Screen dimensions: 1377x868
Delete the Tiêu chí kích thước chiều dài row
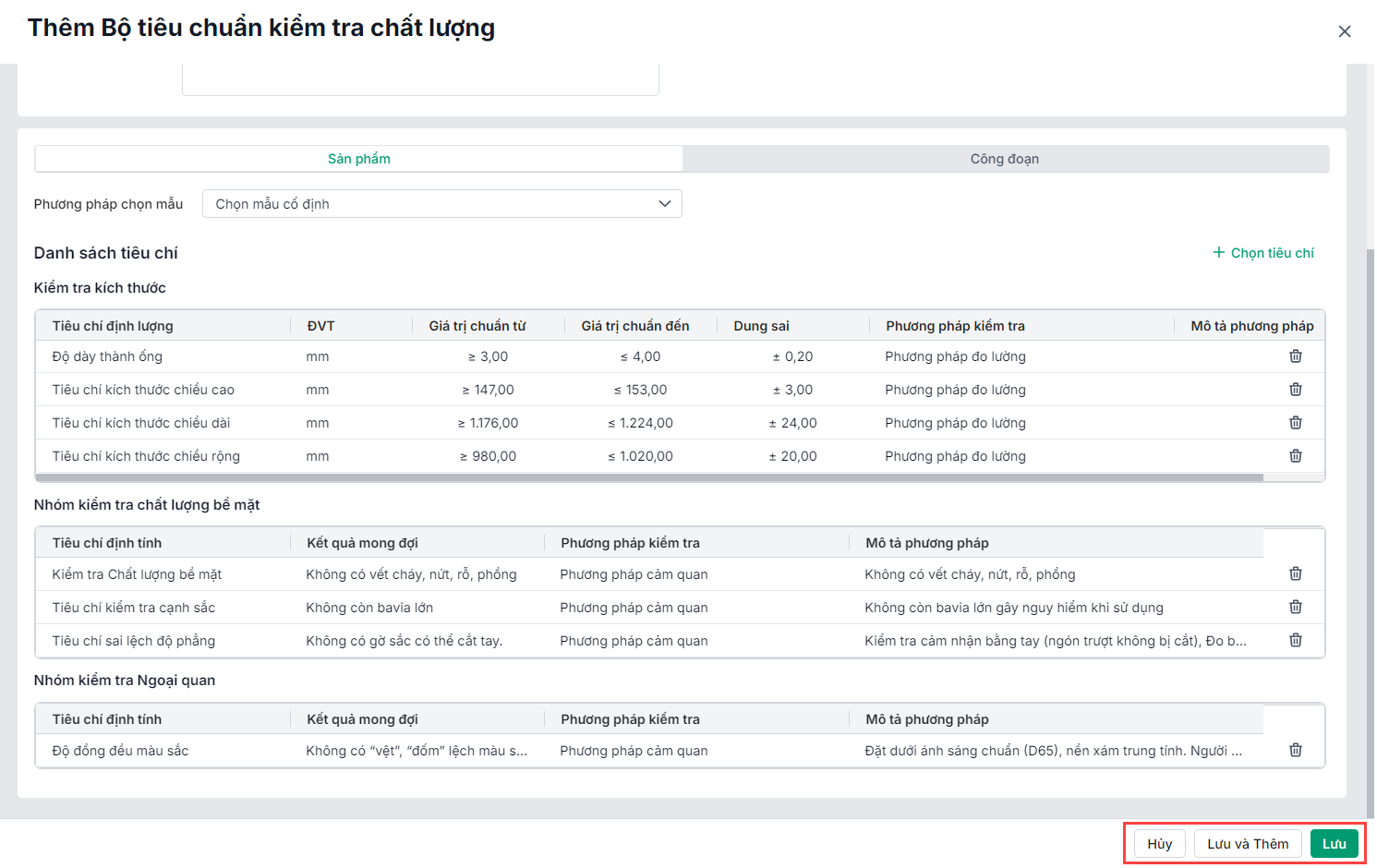click(1295, 423)
